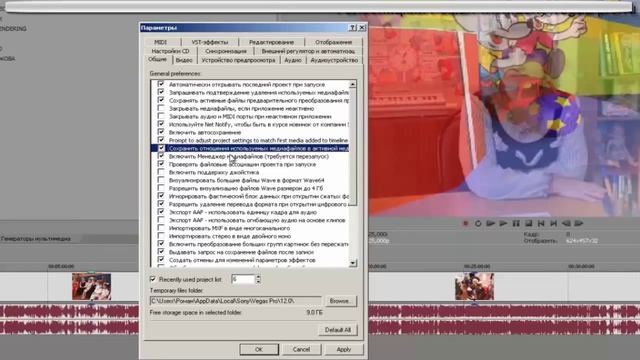
Task: Select the right video clip thumbnail on the timeline
Action: (x=474, y=287)
